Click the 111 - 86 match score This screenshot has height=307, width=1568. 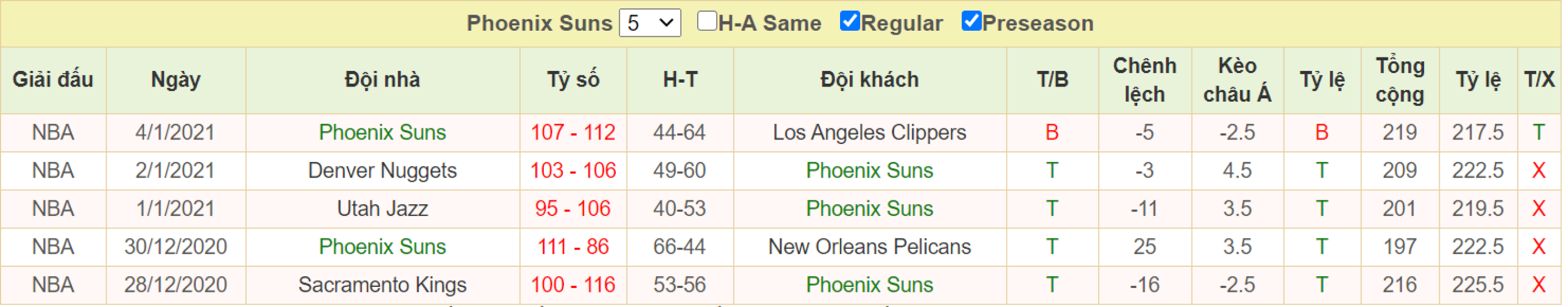point(573,247)
